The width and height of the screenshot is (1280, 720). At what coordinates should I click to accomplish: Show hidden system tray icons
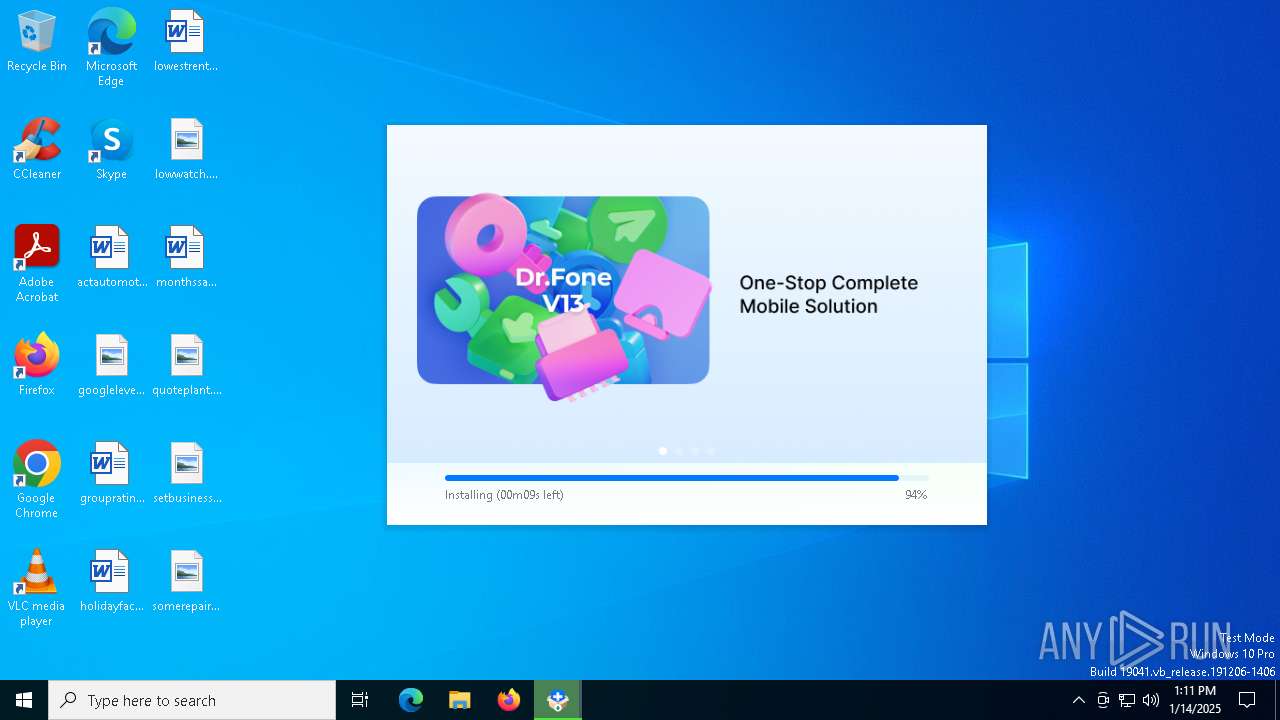pos(1078,700)
